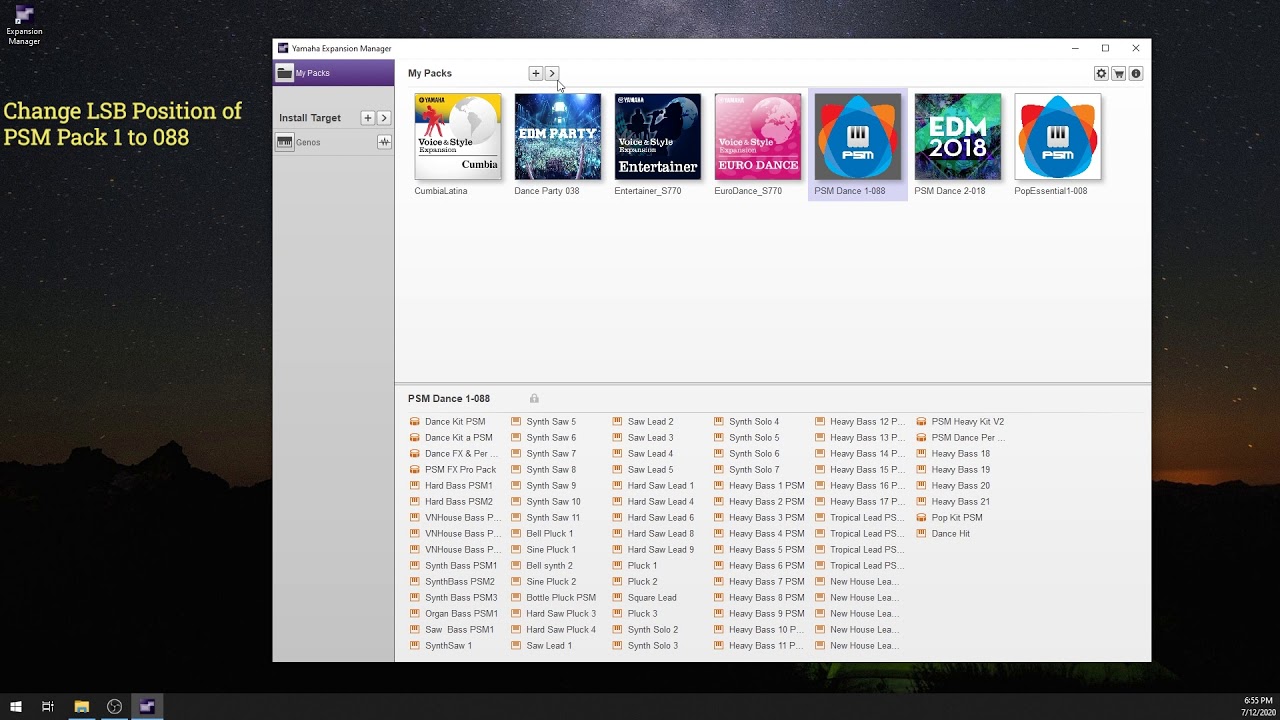Click the drum kit icon beside Dance Kit PSM
Viewport: 1280px width, 720px height.
point(415,422)
